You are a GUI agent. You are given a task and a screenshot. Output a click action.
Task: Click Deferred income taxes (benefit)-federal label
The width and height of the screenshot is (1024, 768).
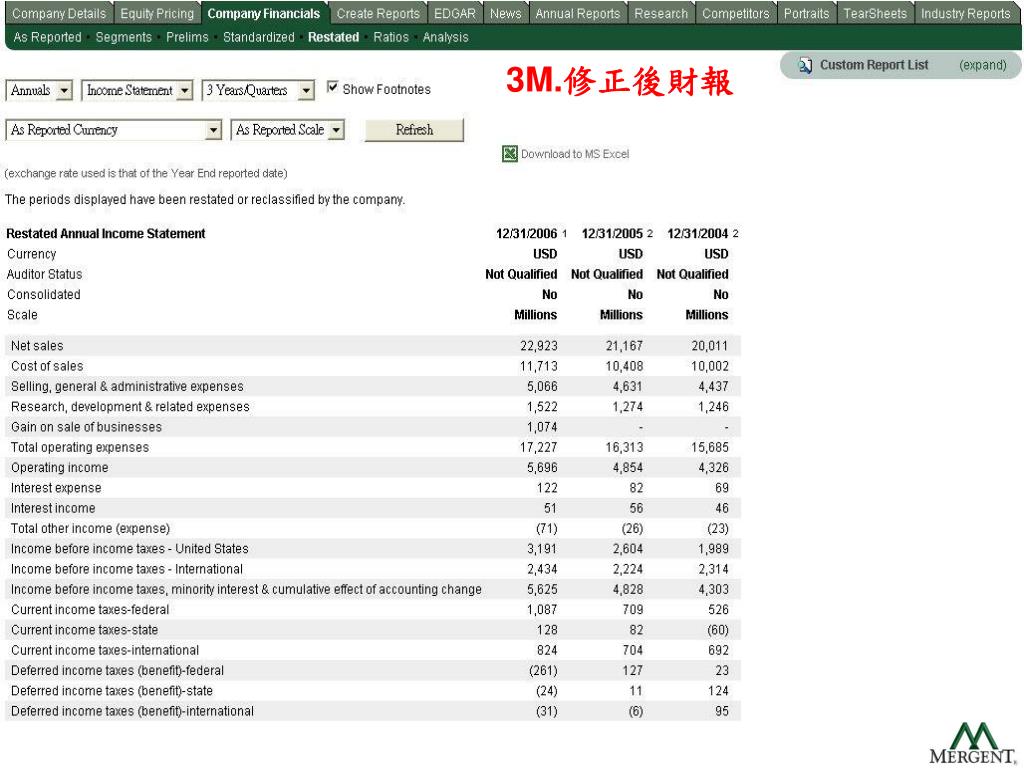(x=118, y=671)
